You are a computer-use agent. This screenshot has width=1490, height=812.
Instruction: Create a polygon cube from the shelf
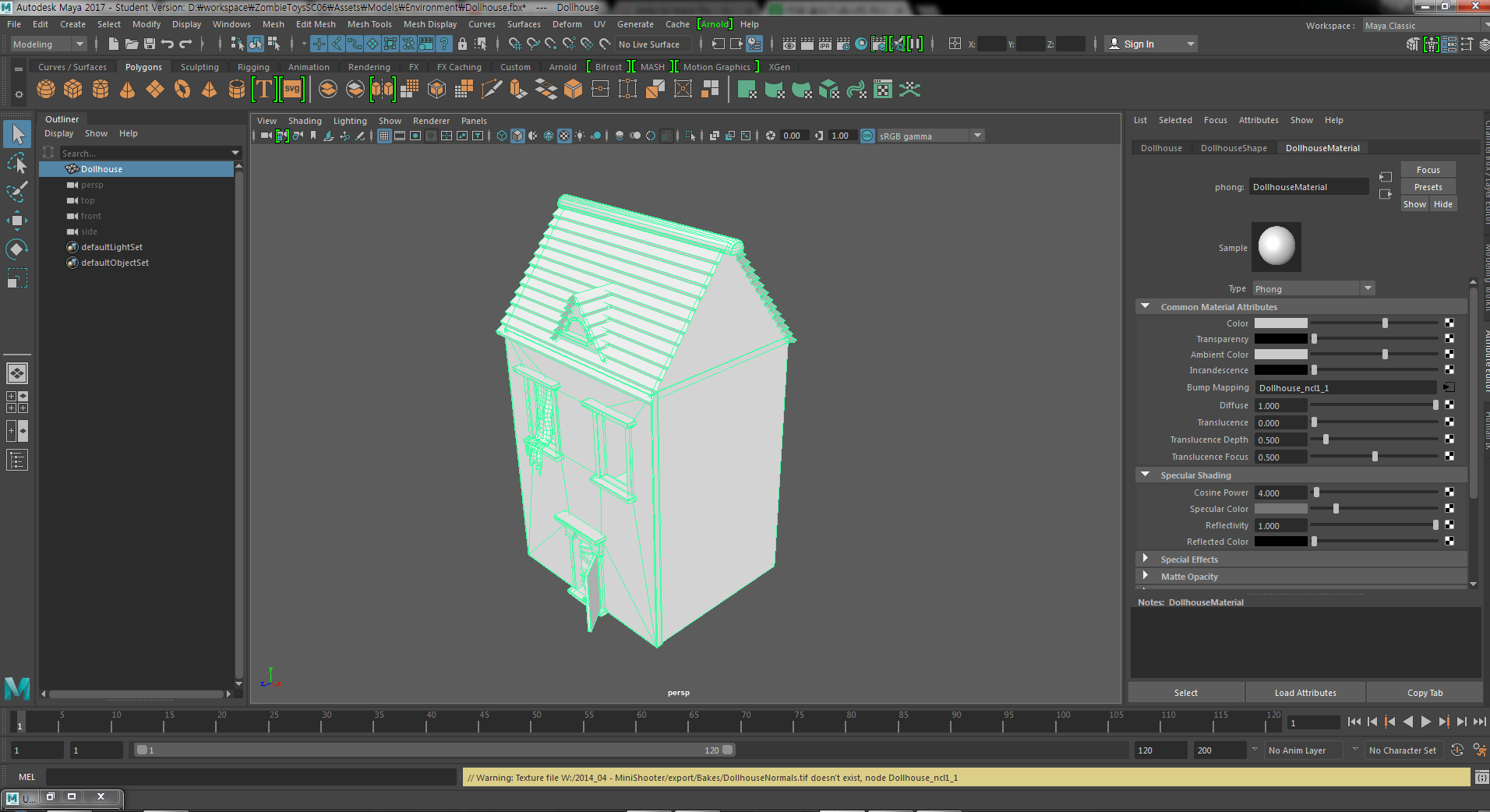point(72,90)
